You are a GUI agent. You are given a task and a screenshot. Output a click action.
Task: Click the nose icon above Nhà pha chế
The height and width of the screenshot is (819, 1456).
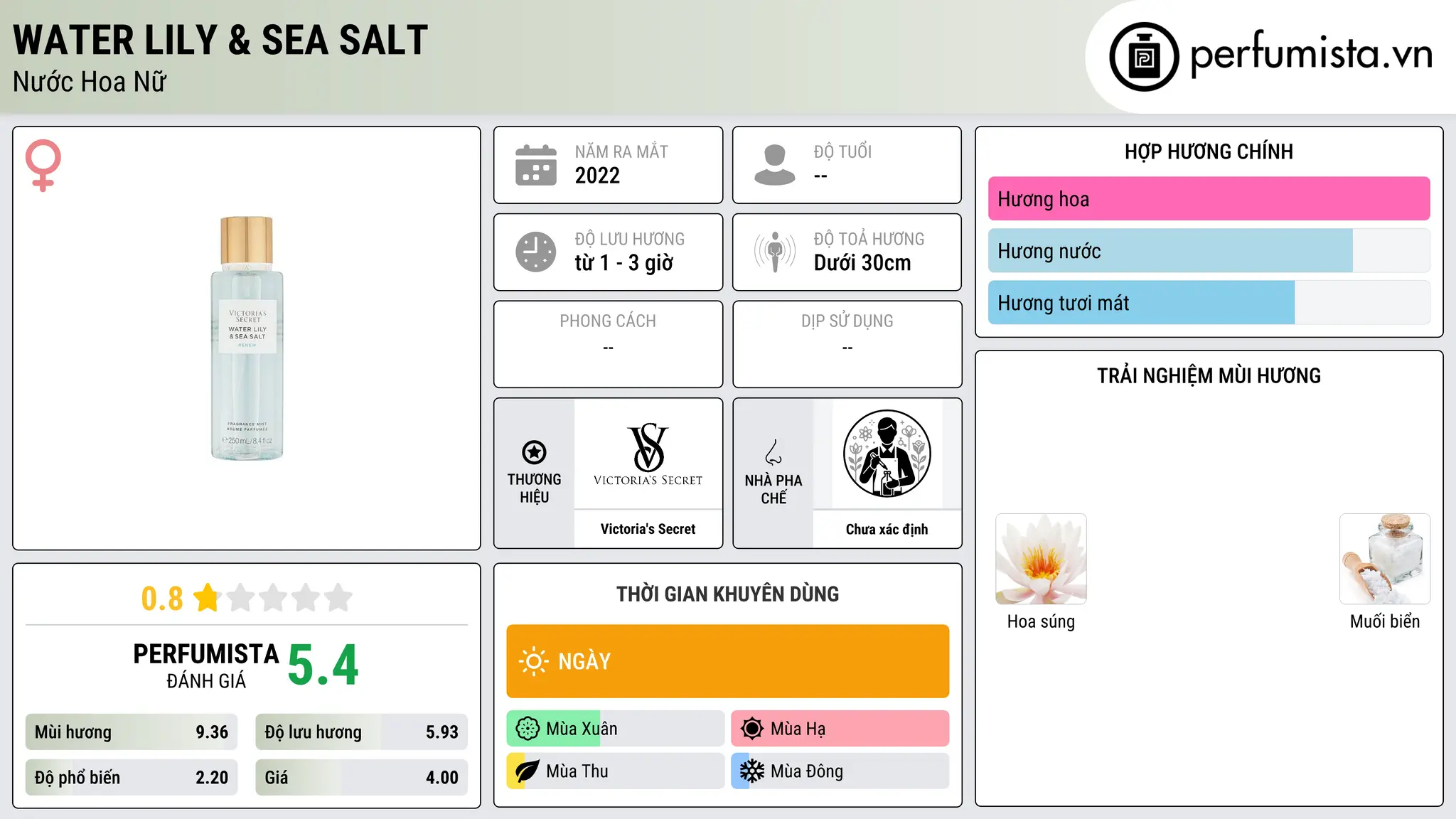tap(773, 452)
